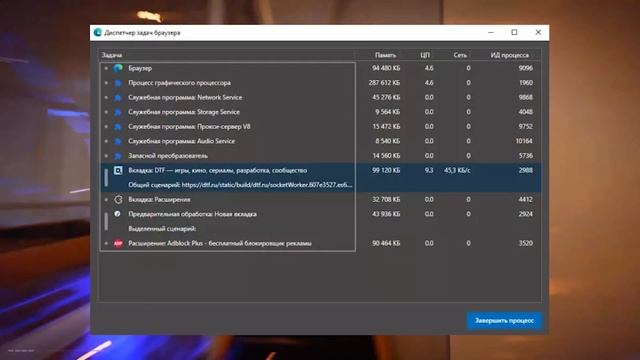Select the Вкладка: DTF task row

(x=320, y=170)
